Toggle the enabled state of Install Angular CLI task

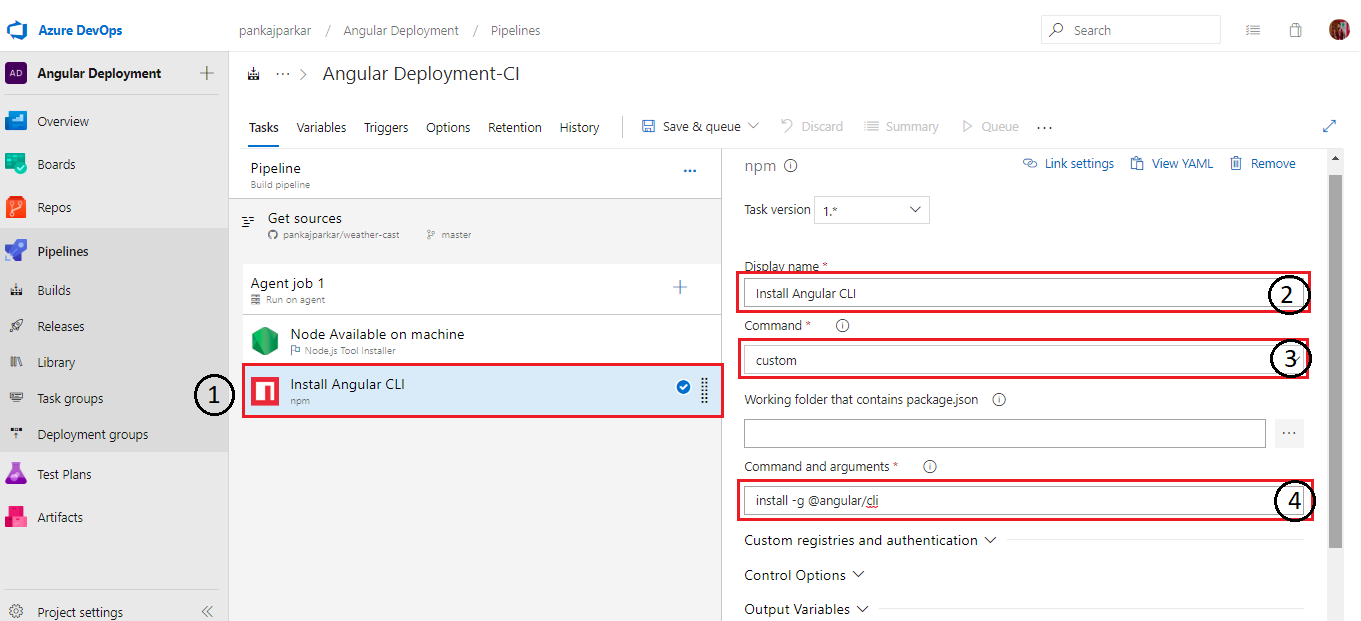pyautogui.click(x=683, y=387)
